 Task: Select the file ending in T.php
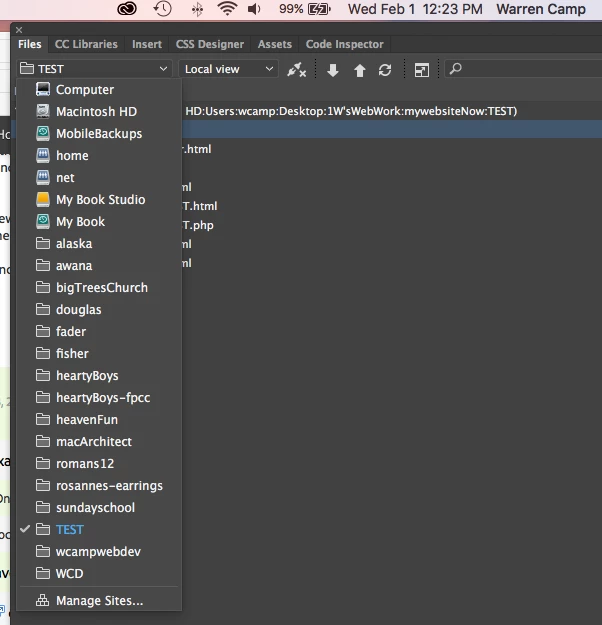[x=198, y=225]
